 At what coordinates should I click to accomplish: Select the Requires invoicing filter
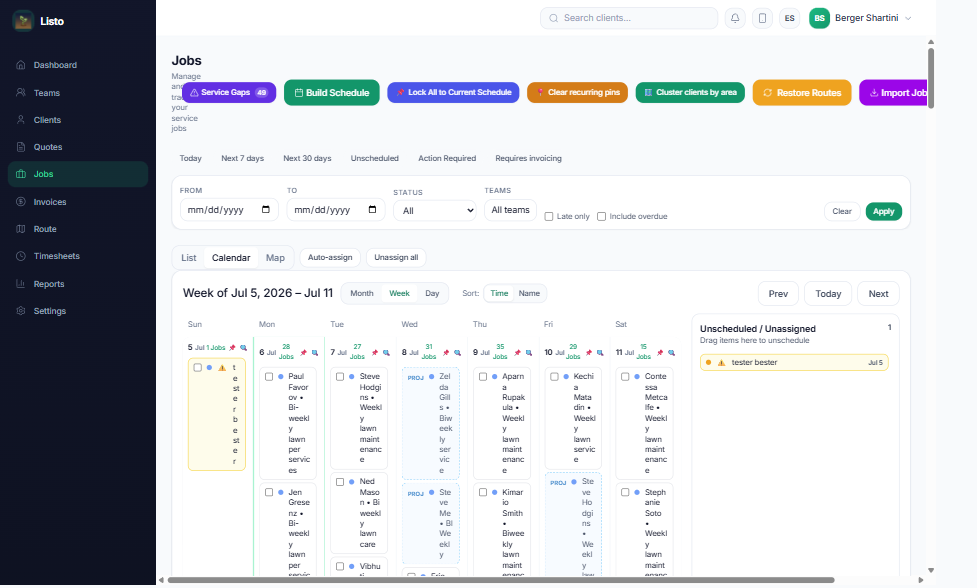[528, 158]
